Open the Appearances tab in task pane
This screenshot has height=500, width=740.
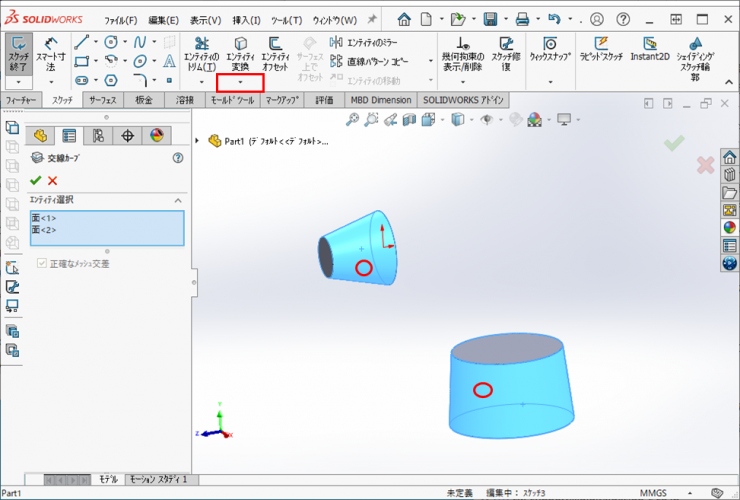tap(729, 227)
